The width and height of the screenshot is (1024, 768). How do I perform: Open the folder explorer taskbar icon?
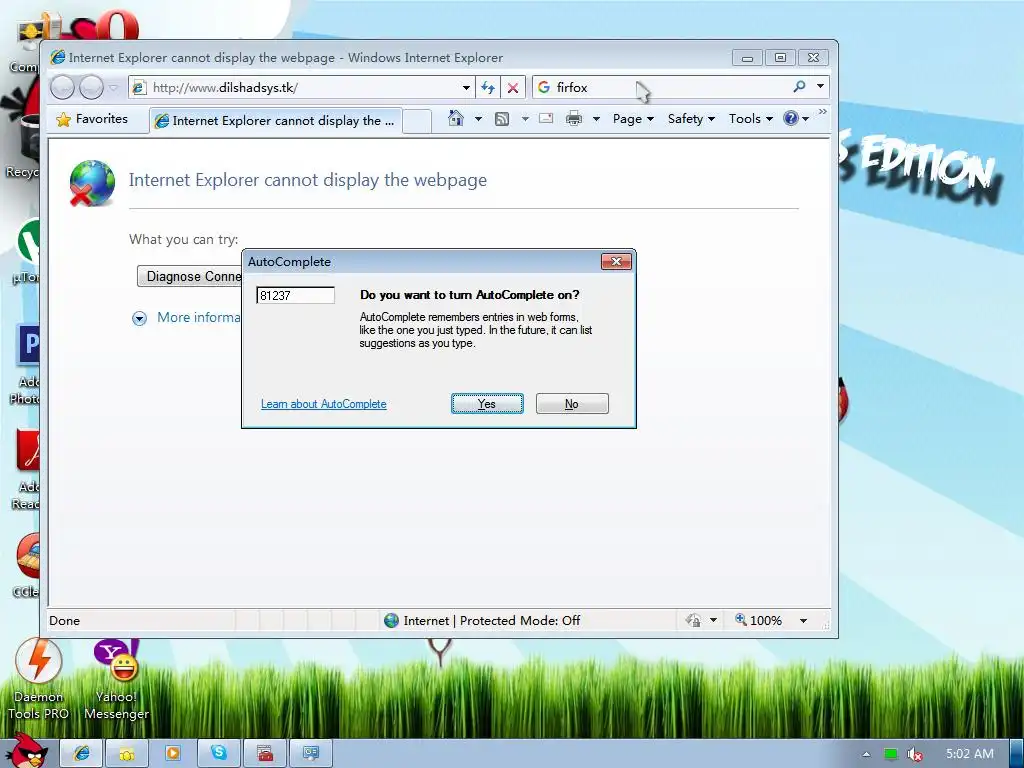click(x=127, y=753)
